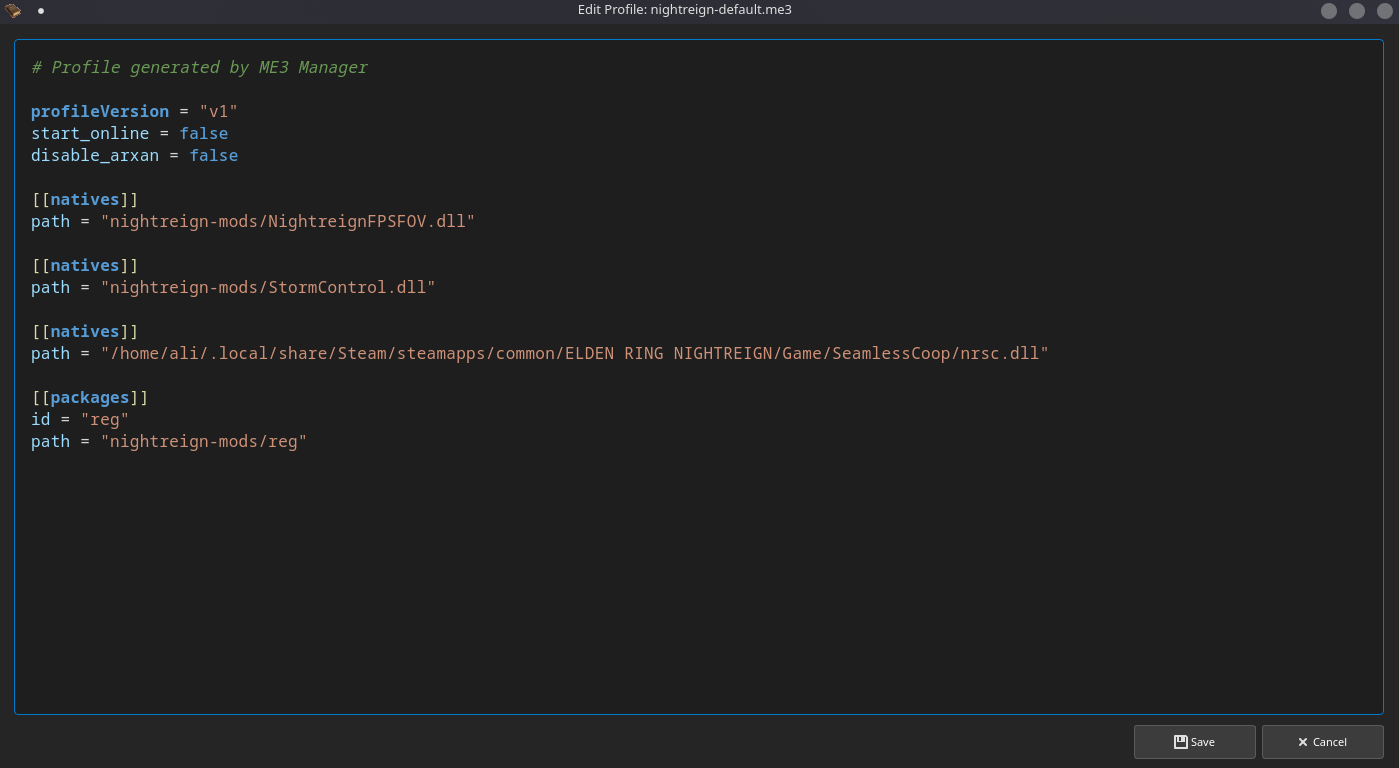
Task: Click the StormControl.dll path string
Action: [268, 287]
